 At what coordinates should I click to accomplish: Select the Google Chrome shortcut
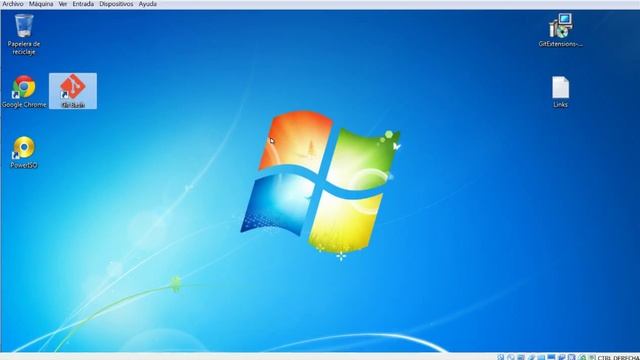point(24,91)
